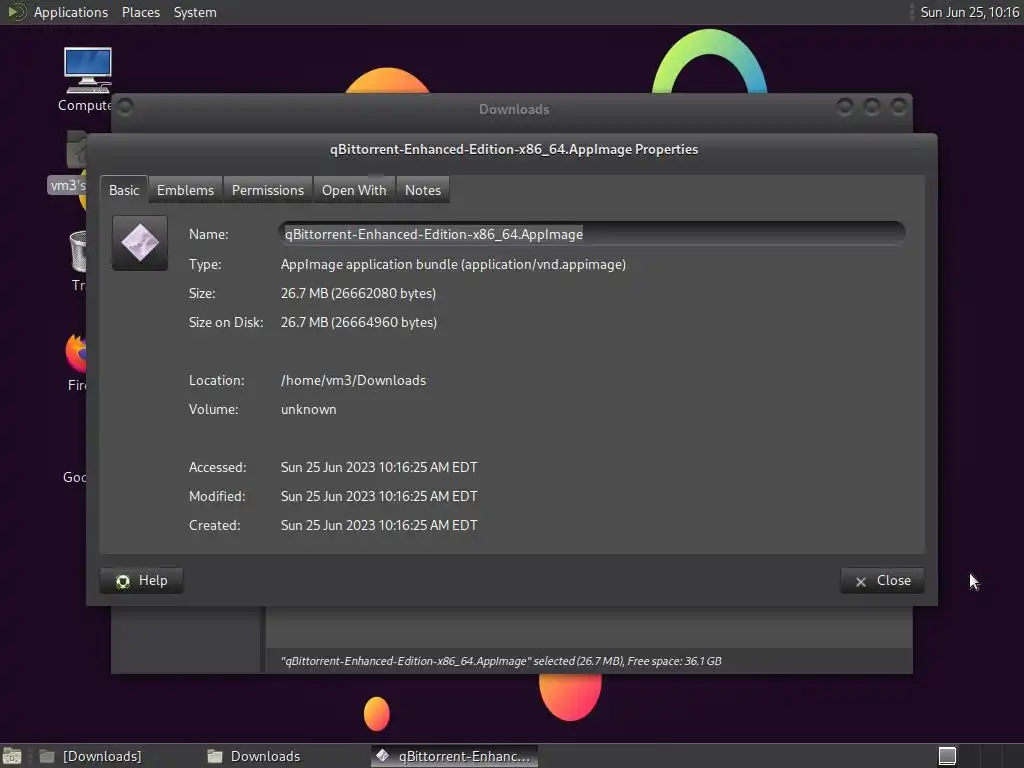Viewport: 1024px width, 768px height.
Task: Switch to Downloads taskbar window button
Action: coord(255,756)
